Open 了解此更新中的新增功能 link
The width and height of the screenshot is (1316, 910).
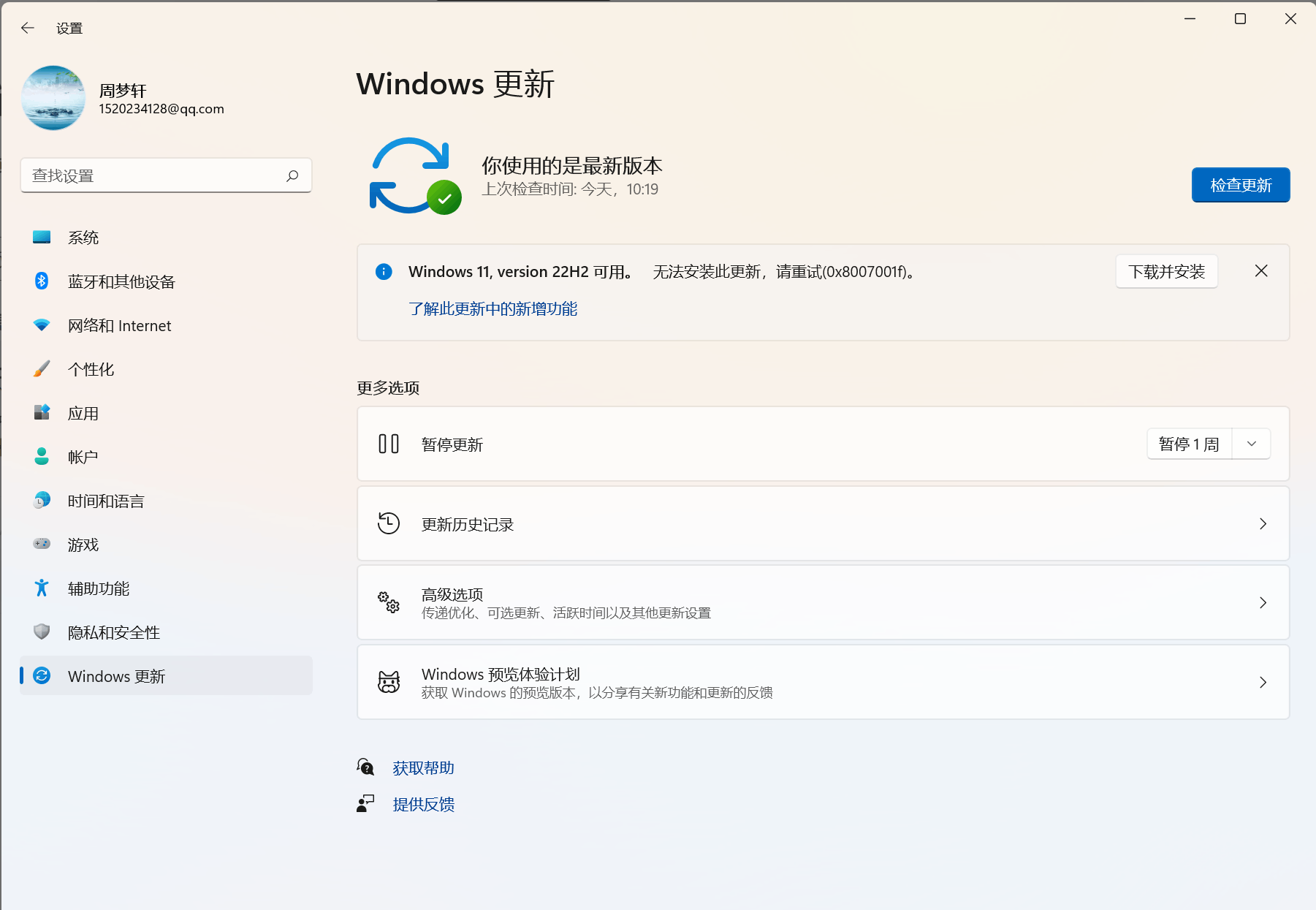(x=492, y=309)
